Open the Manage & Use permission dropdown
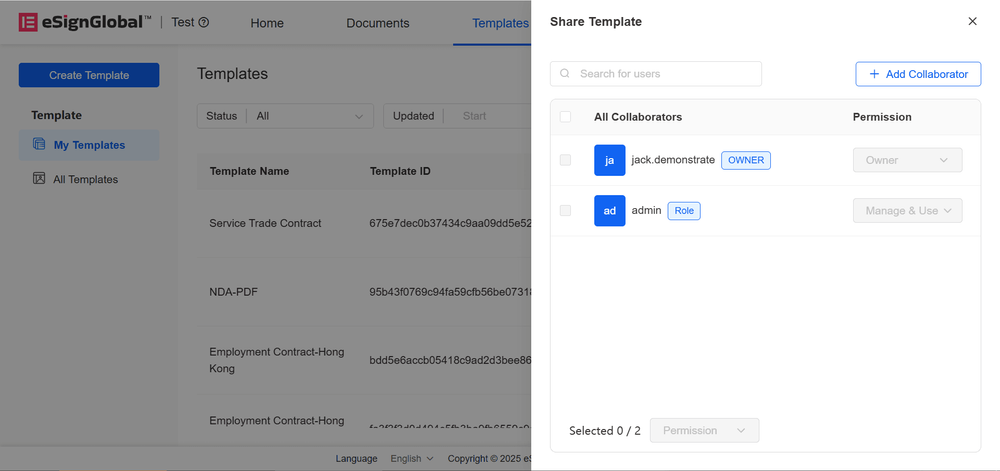Image resolution: width=1000 pixels, height=471 pixels. point(907,210)
